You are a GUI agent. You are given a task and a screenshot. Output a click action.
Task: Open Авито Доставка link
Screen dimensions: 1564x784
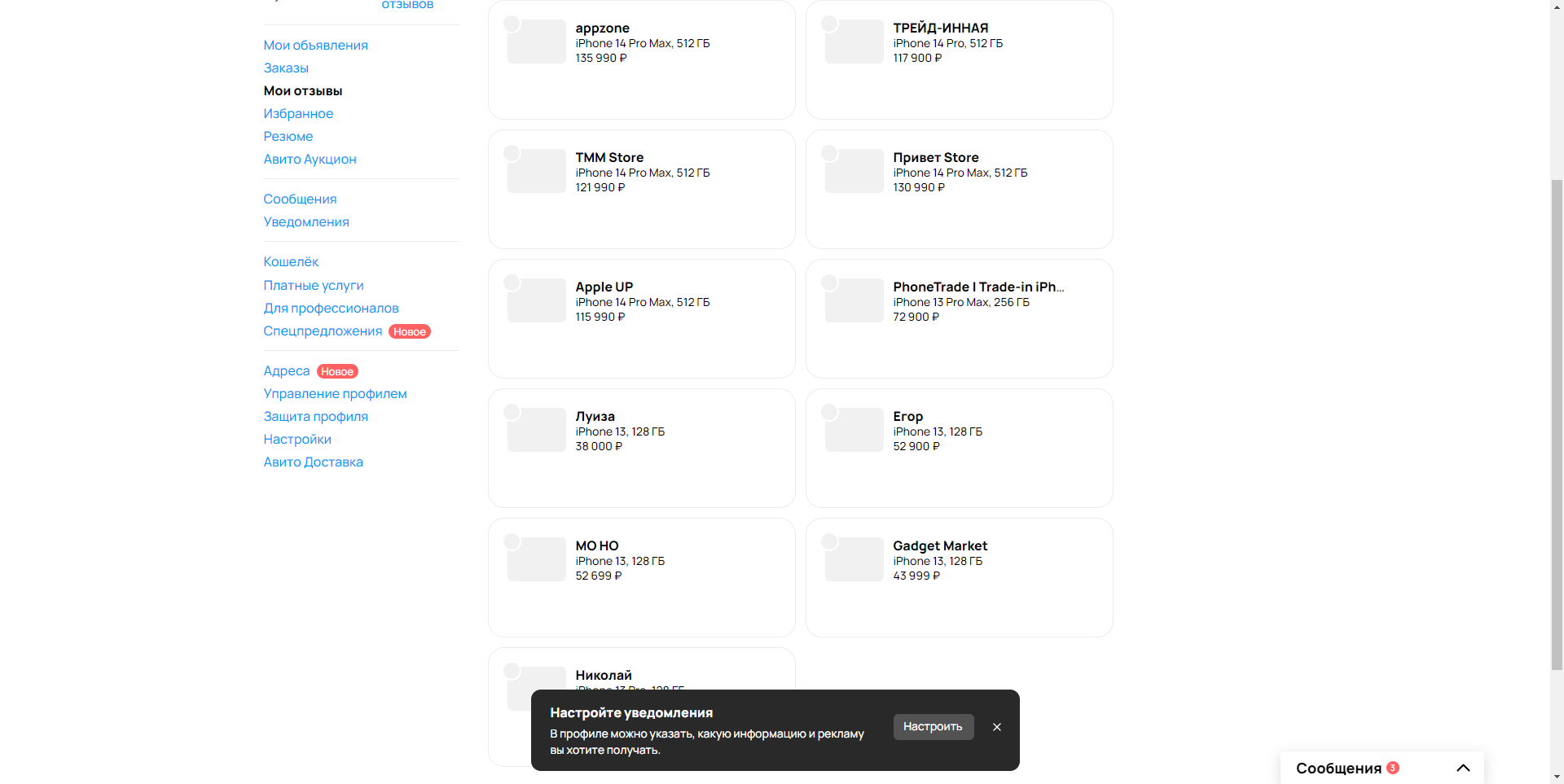[x=313, y=462]
